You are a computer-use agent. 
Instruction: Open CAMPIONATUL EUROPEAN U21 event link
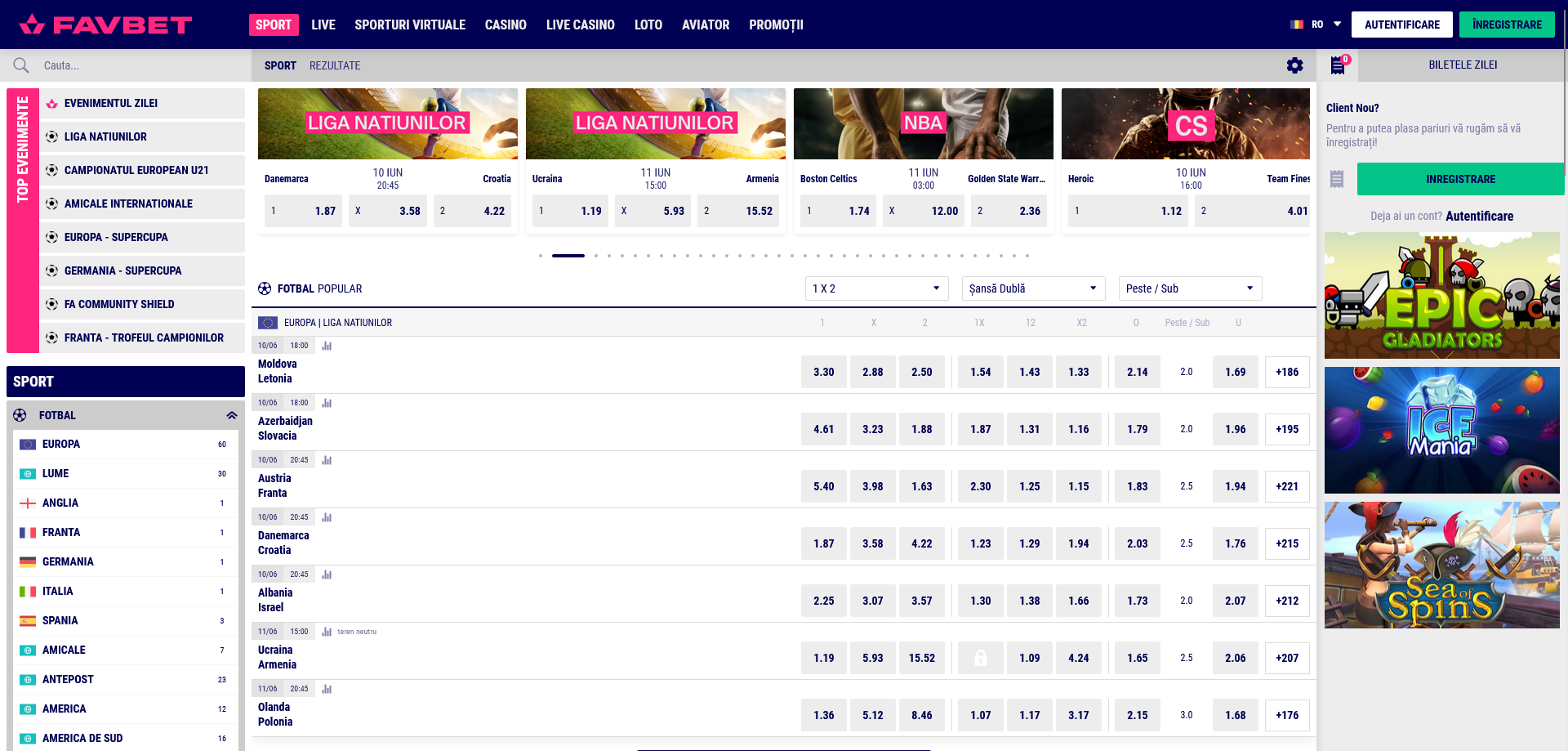coord(142,170)
